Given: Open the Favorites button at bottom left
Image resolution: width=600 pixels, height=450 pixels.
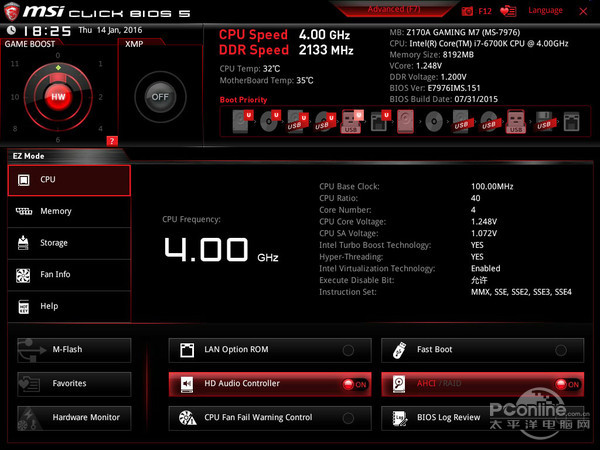Looking at the screenshot, I should [x=74, y=384].
